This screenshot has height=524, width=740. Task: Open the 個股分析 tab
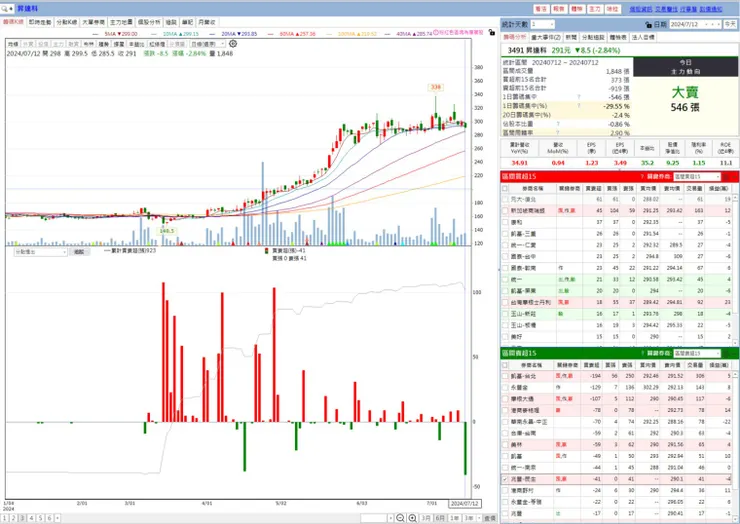(x=149, y=22)
